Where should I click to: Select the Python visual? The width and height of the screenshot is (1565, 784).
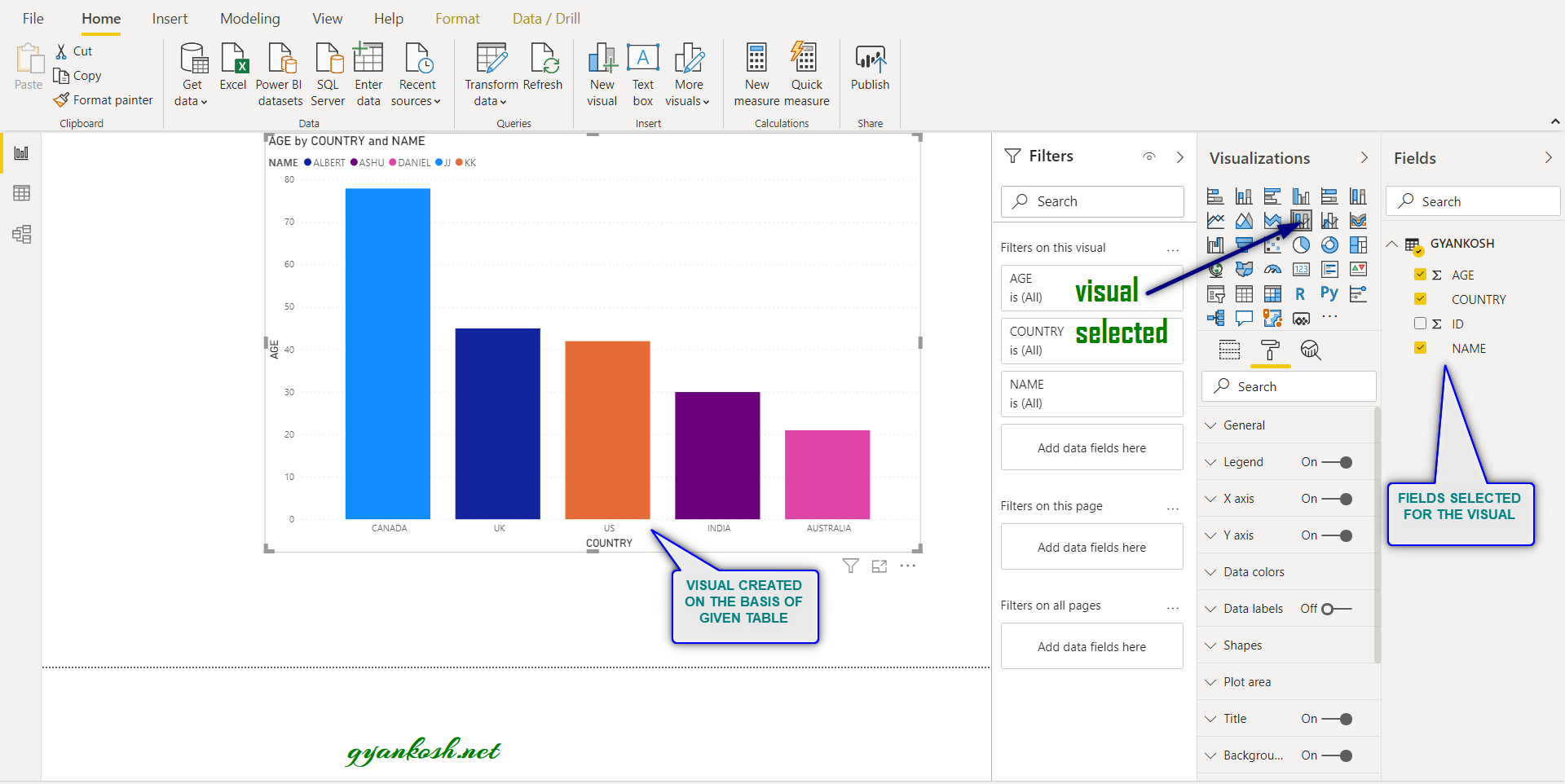click(1329, 293)
